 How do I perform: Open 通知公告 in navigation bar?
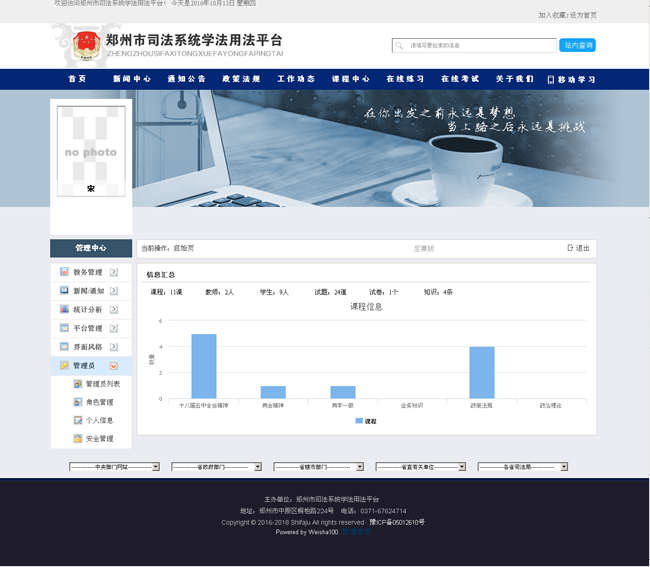(x=187, y=79)
